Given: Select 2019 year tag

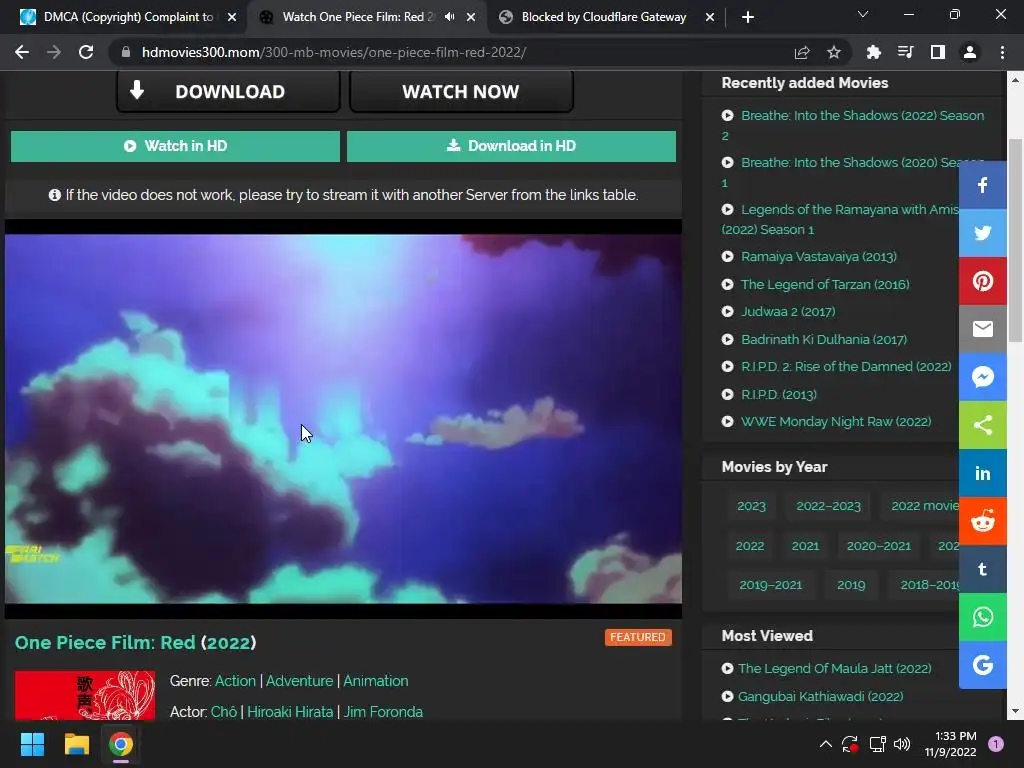Looking at the screenshot, I should point(851,585).
